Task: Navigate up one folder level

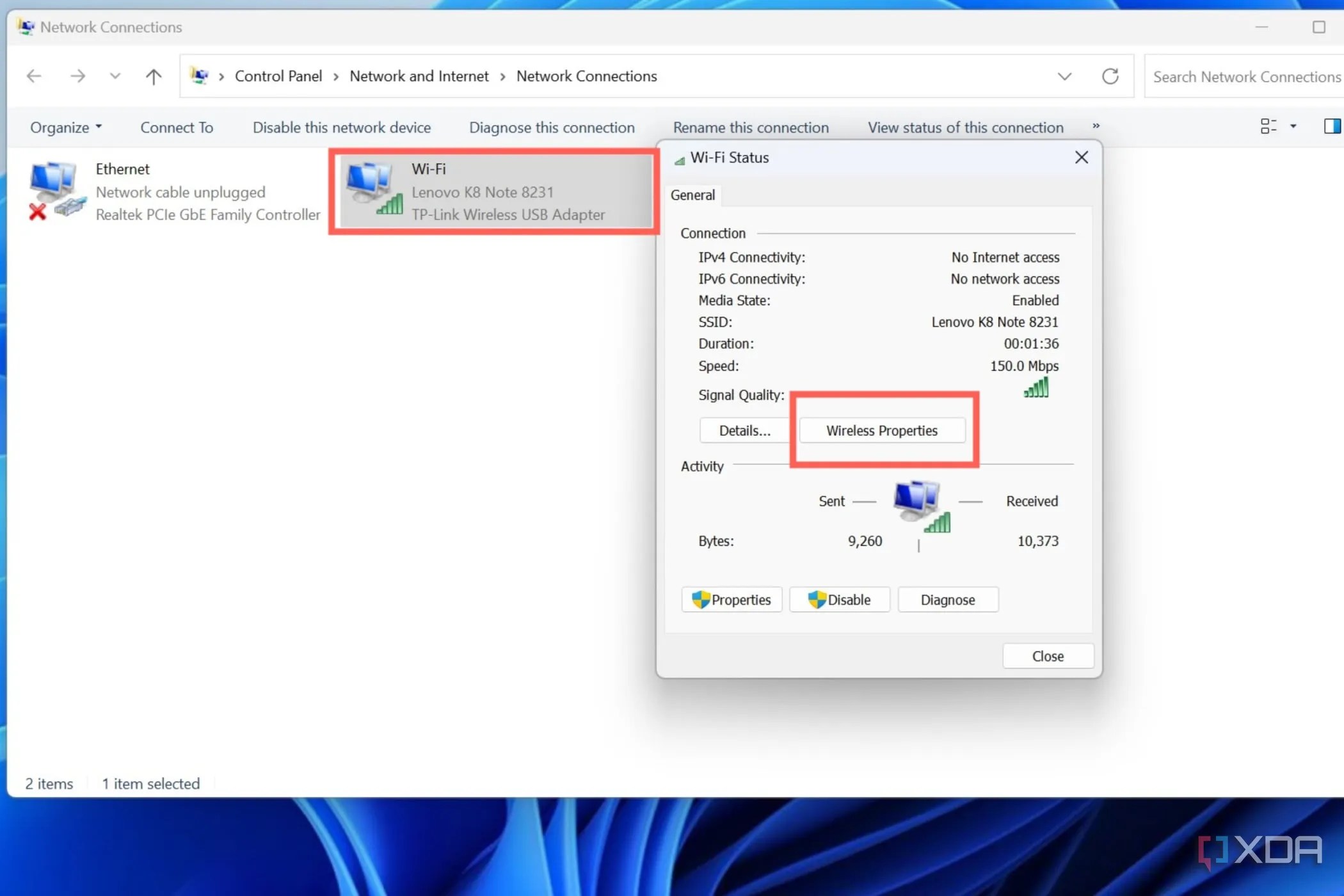Action: coord(153,76)
